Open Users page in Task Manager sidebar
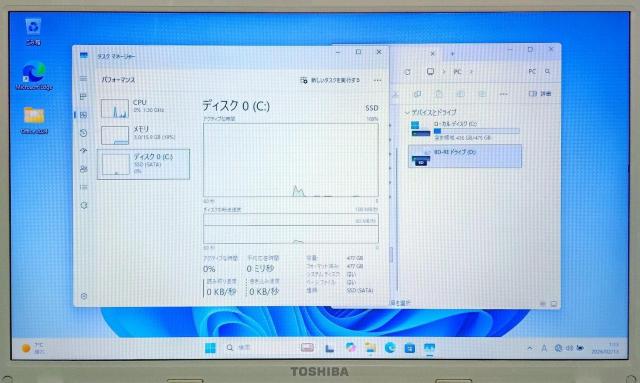This screenshot has width=640, height=383. (x=83, y=169)
